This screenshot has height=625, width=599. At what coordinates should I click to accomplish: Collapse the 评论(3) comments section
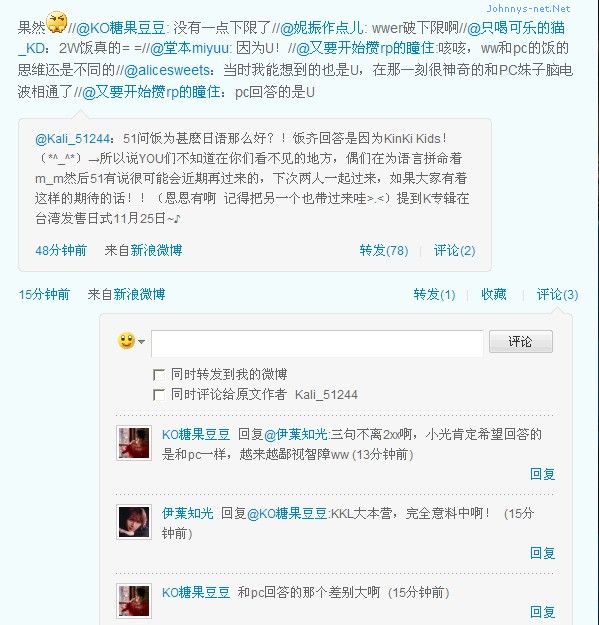[x=557, y=295]
